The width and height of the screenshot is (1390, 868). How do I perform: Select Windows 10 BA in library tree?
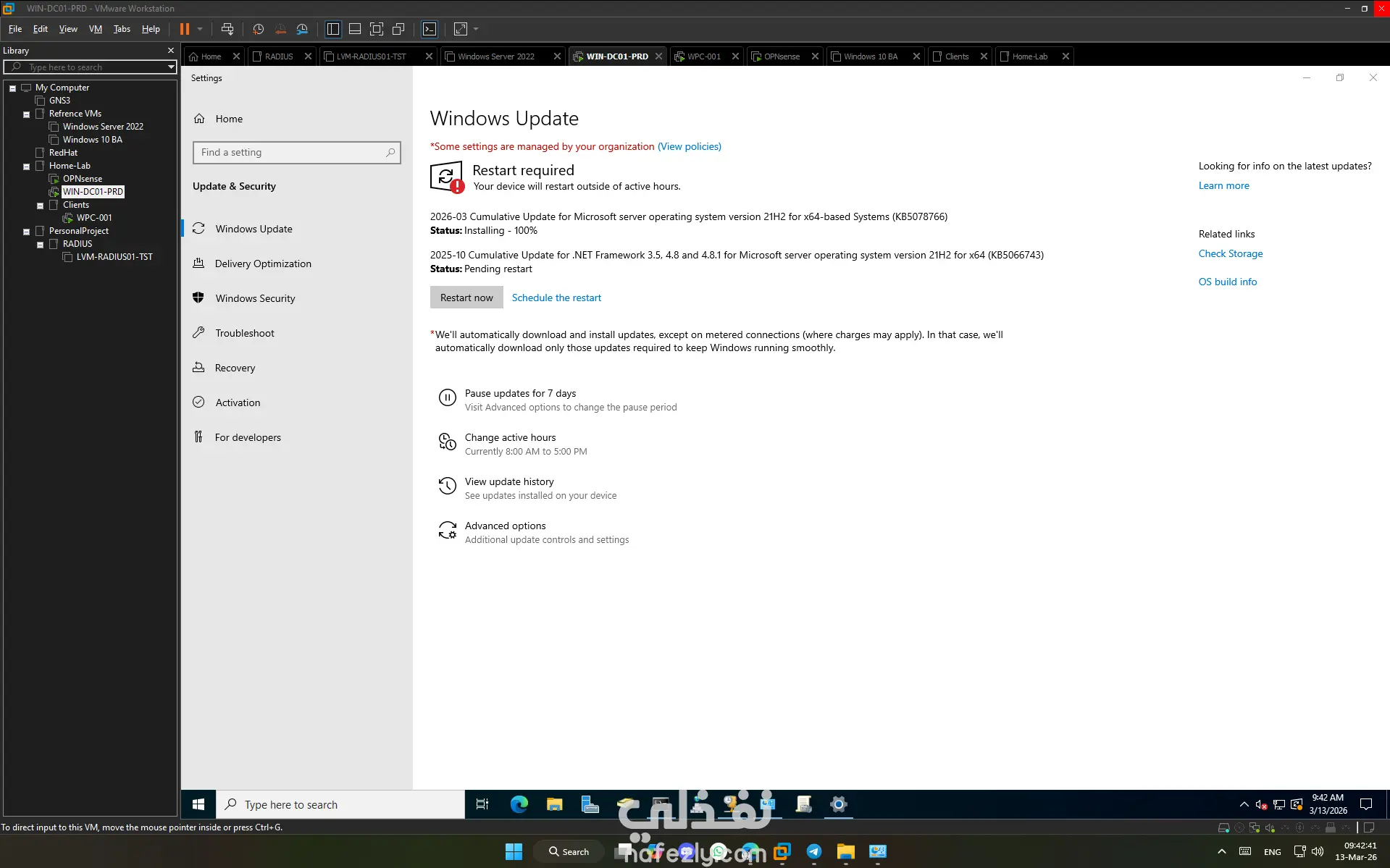[92, 140]
